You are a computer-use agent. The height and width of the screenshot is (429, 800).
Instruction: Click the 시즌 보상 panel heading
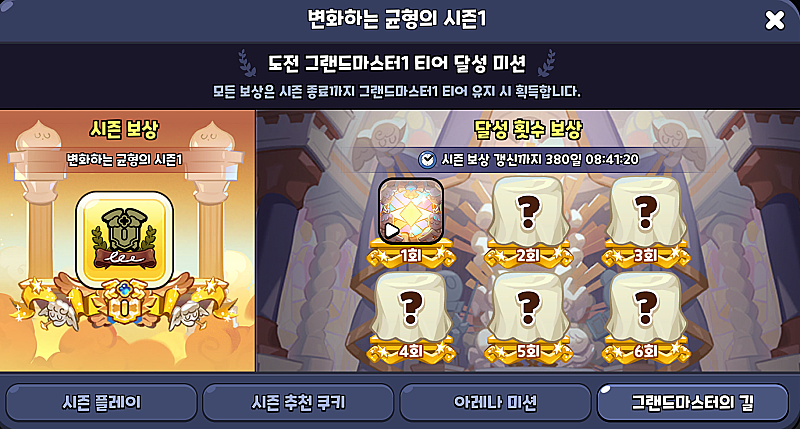point(124,130)
